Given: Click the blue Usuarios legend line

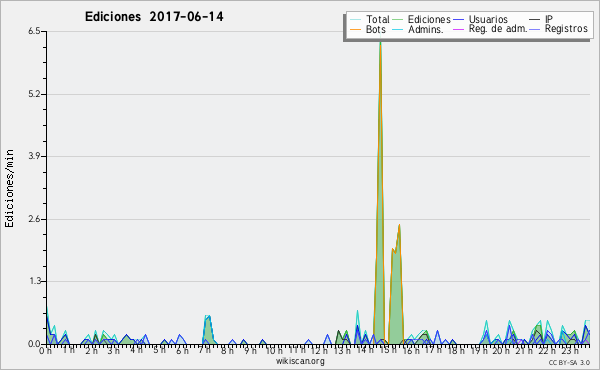Looking at the screenshot, I should [x=458, y=20].
